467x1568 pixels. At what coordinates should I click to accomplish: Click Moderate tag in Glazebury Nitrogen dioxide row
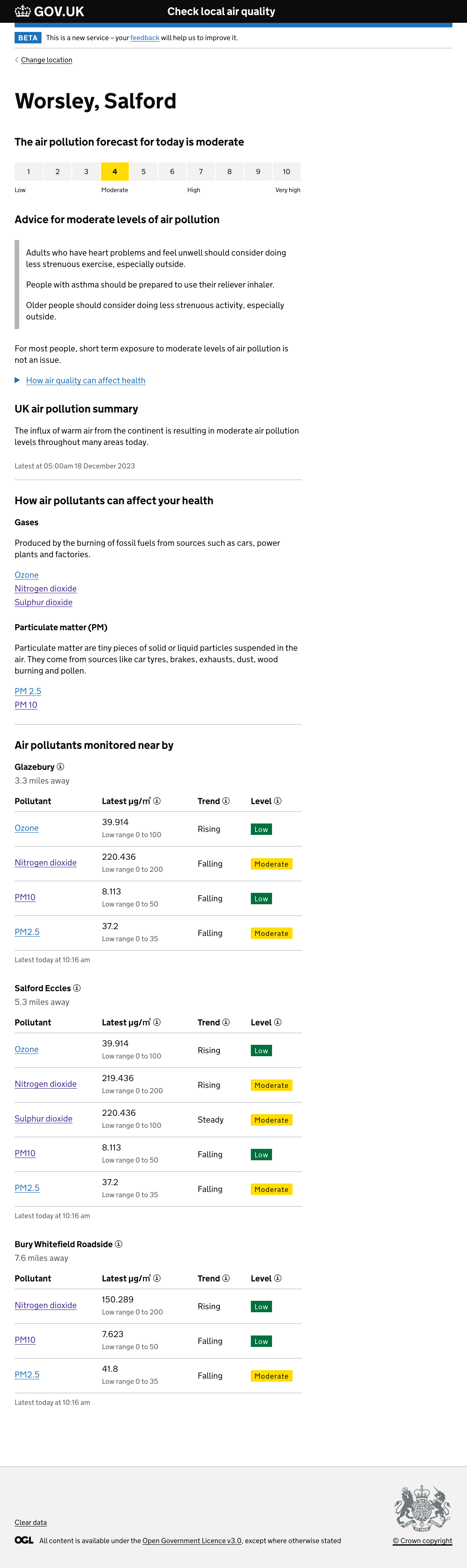click(x=272, y=864)
